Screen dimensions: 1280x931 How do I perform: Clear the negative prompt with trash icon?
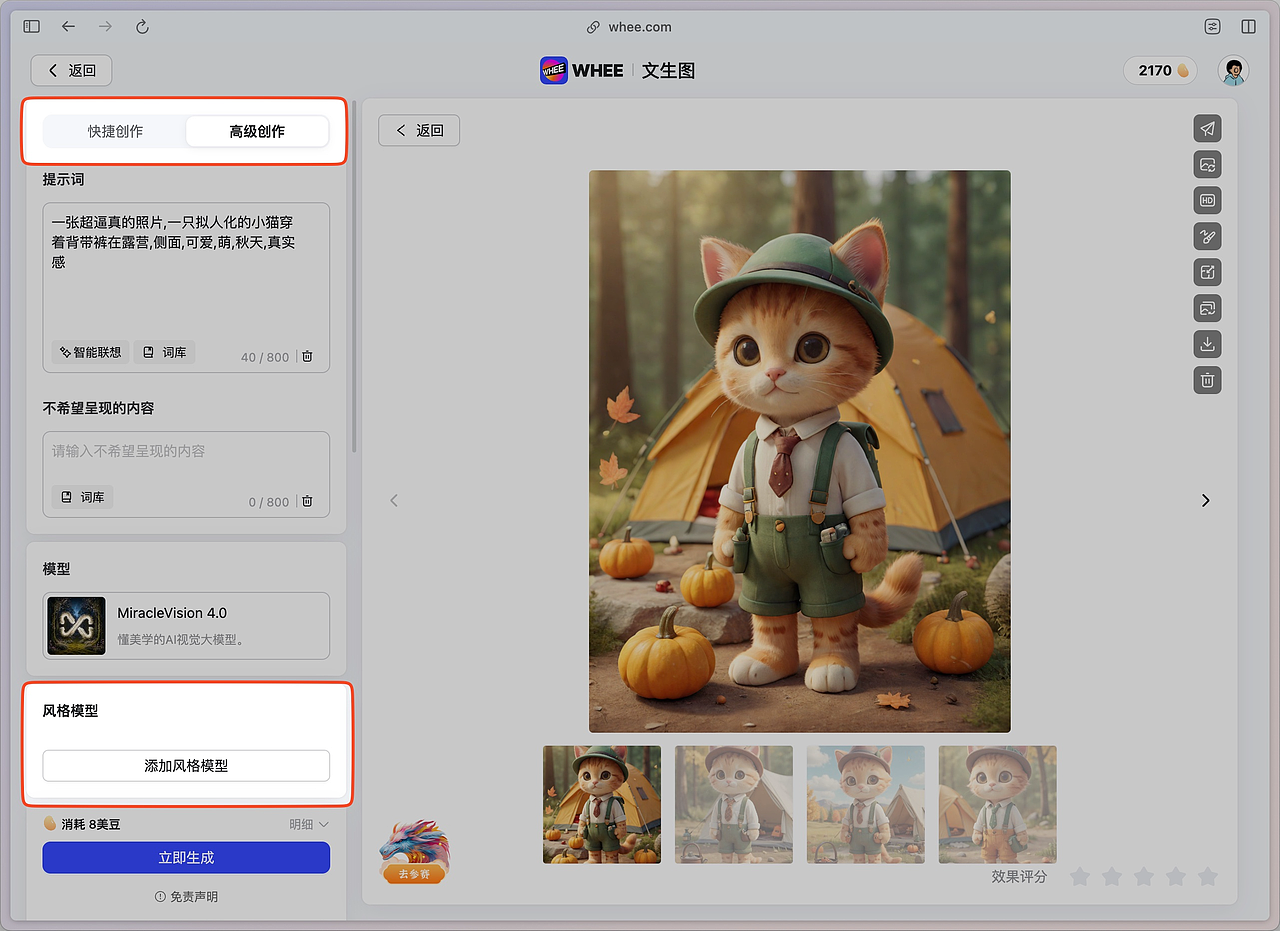307,501
